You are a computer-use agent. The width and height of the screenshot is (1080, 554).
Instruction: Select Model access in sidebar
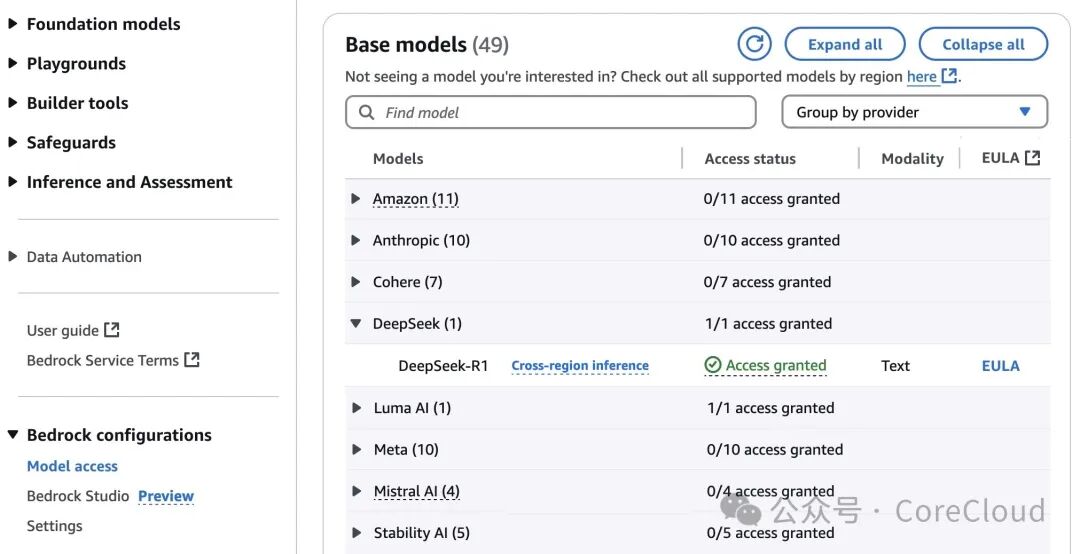(72, 466)
